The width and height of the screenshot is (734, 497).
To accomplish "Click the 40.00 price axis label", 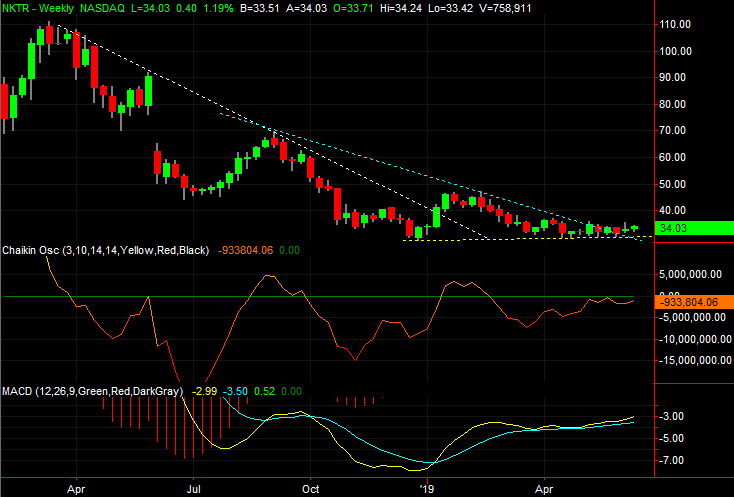I will [675, 210].
